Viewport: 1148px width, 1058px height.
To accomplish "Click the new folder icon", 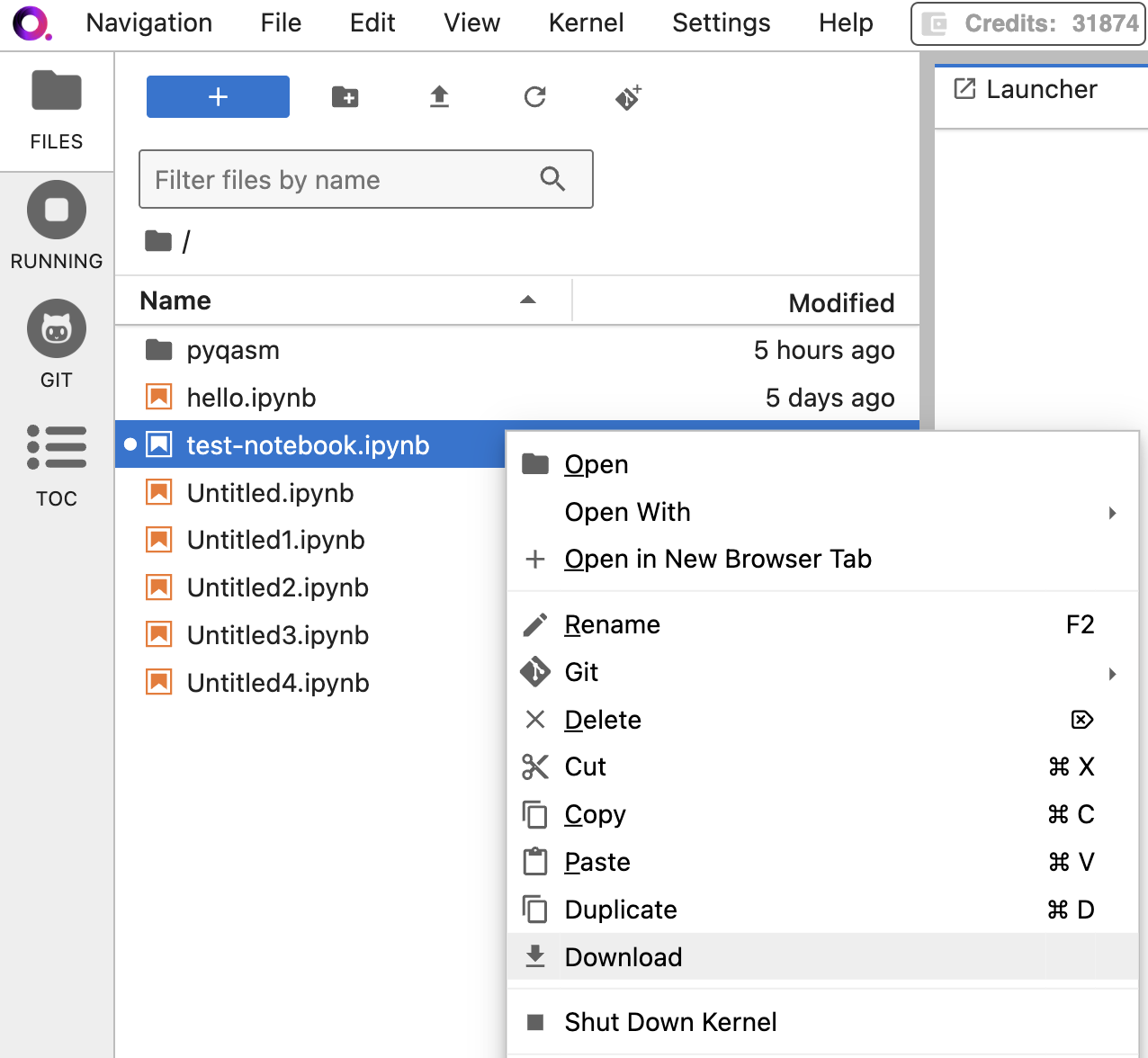I will (345, 97).
